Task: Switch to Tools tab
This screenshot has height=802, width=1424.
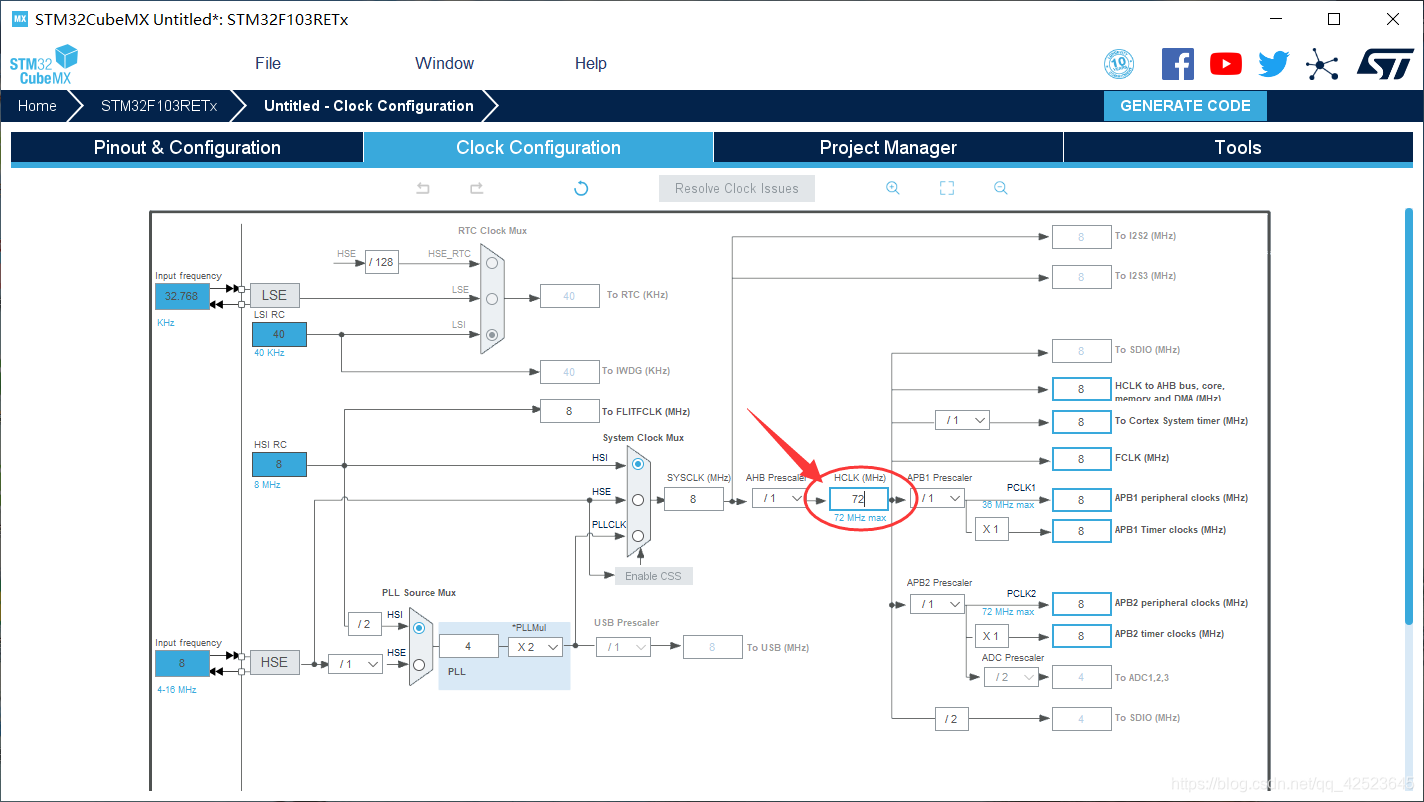Action: pyautogui.click(x=1238, y=148)
